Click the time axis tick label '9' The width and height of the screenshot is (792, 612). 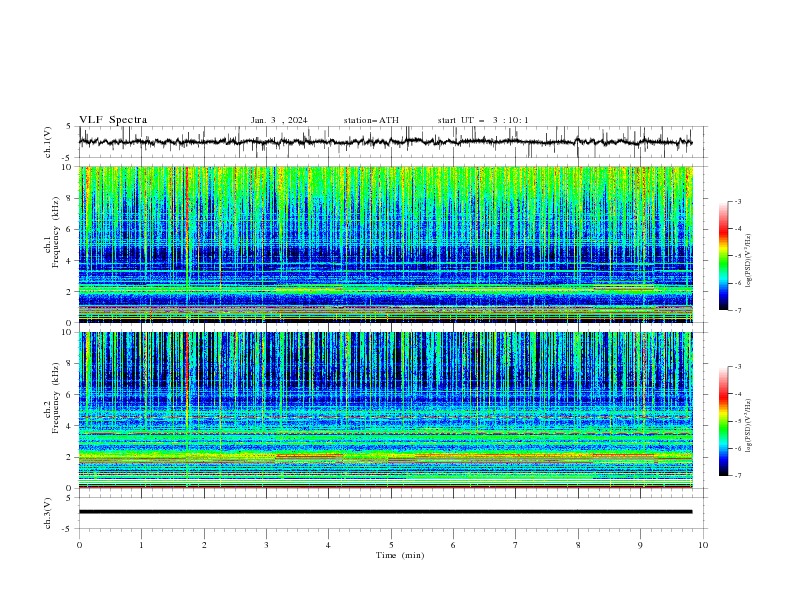coord(640,545)
